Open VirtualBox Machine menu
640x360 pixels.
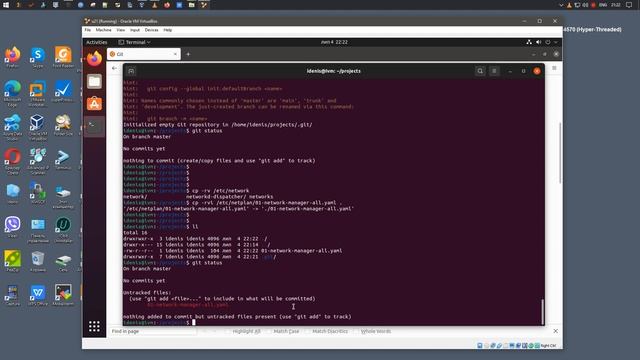point(103,30)
